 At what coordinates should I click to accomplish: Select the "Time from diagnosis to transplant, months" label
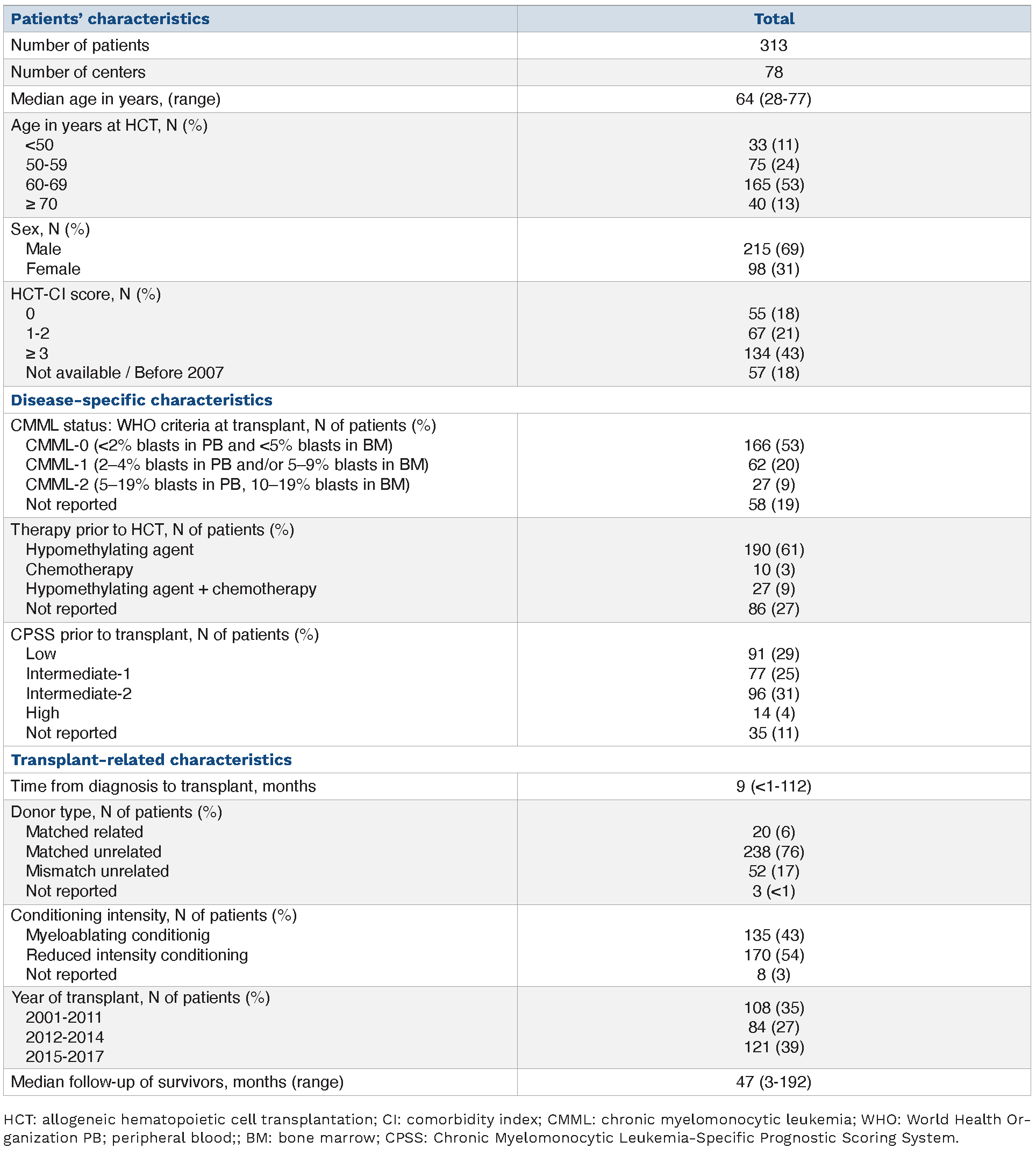163,786
